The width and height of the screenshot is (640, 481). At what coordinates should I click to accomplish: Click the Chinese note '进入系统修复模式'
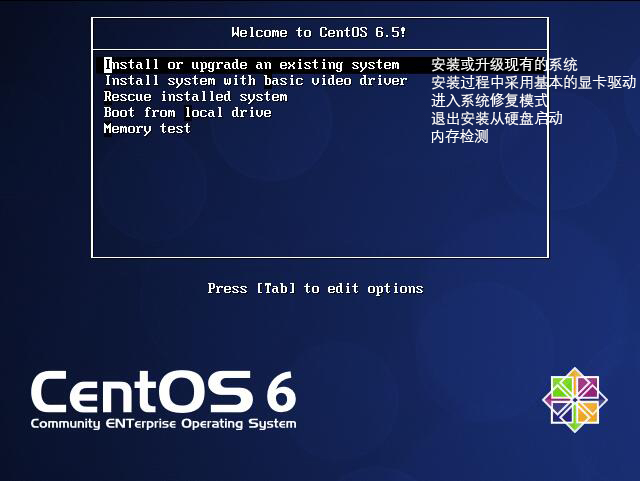(489, 100)
